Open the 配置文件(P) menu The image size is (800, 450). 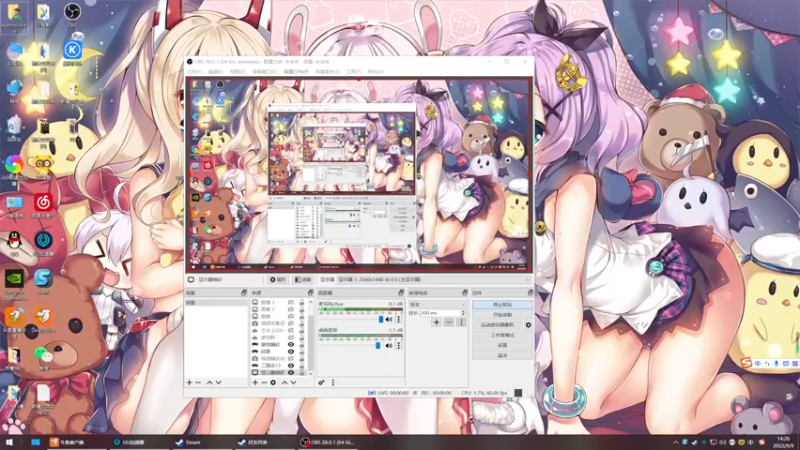click(x=296, y=72)
